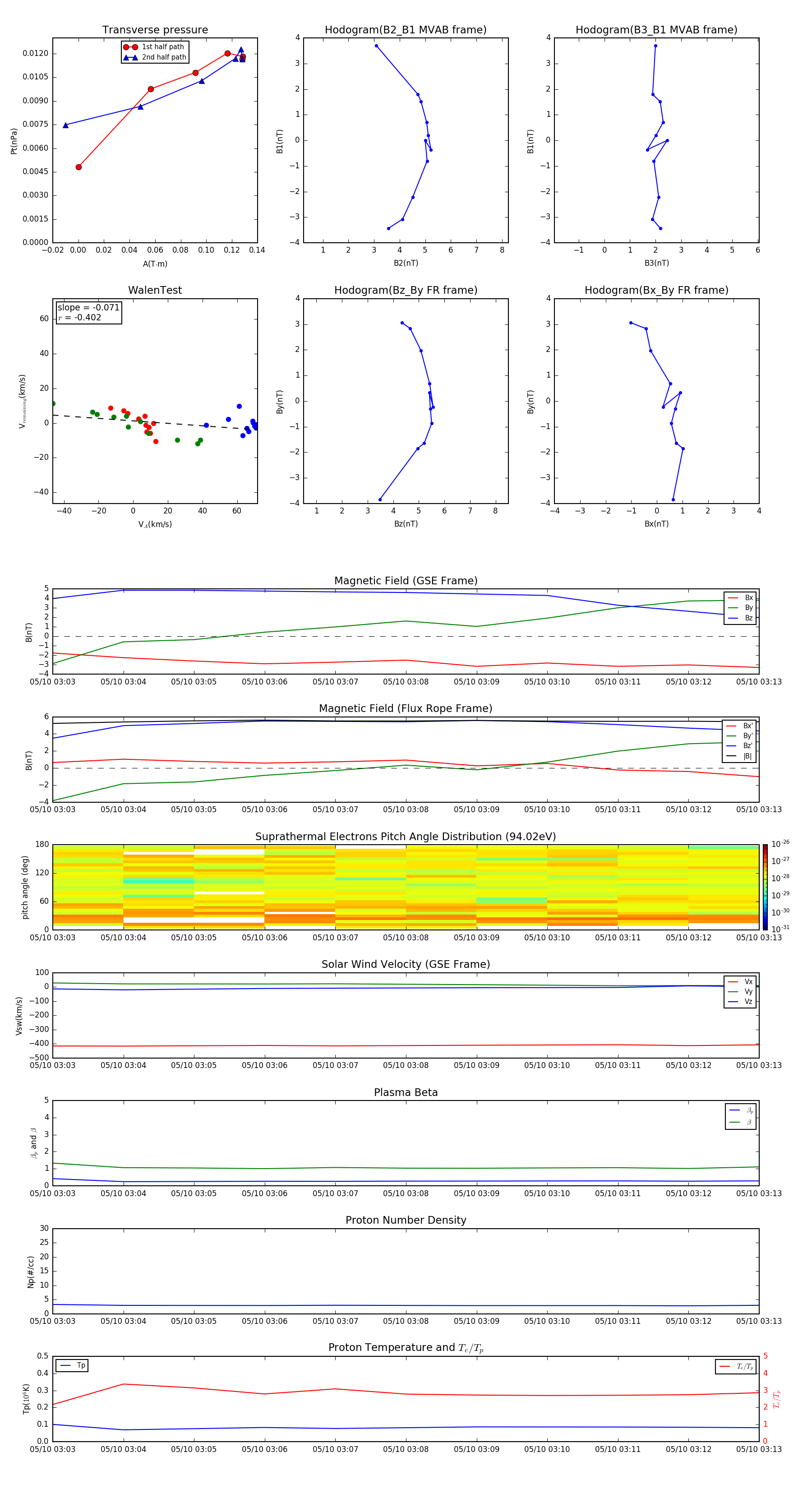Click the 'Magnetic Field (GSE Frame)' title
The width and height of the screenshot is (812, 1489).
pos(406,581)
